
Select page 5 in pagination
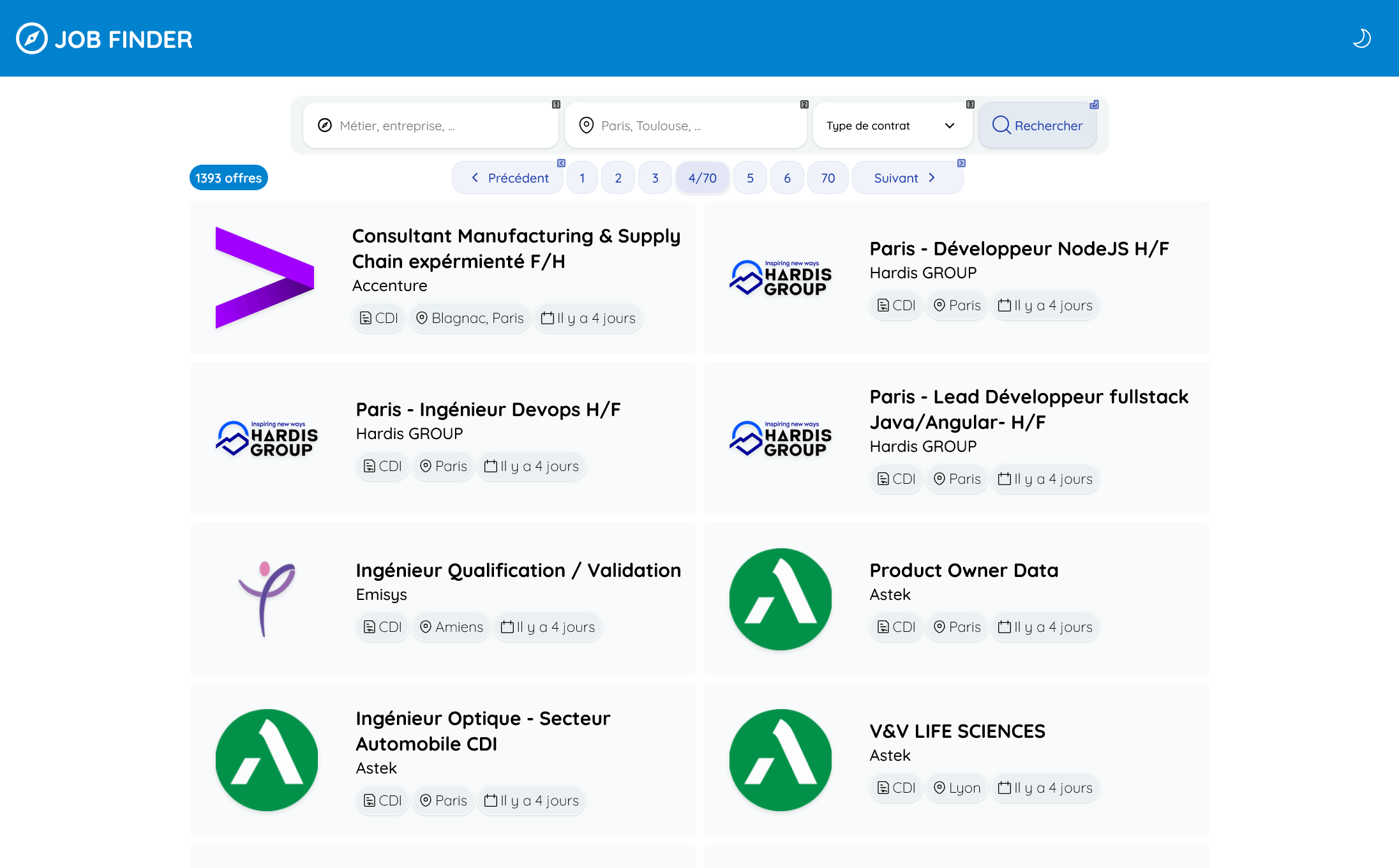pyautogui.click(x=750, y=178)
